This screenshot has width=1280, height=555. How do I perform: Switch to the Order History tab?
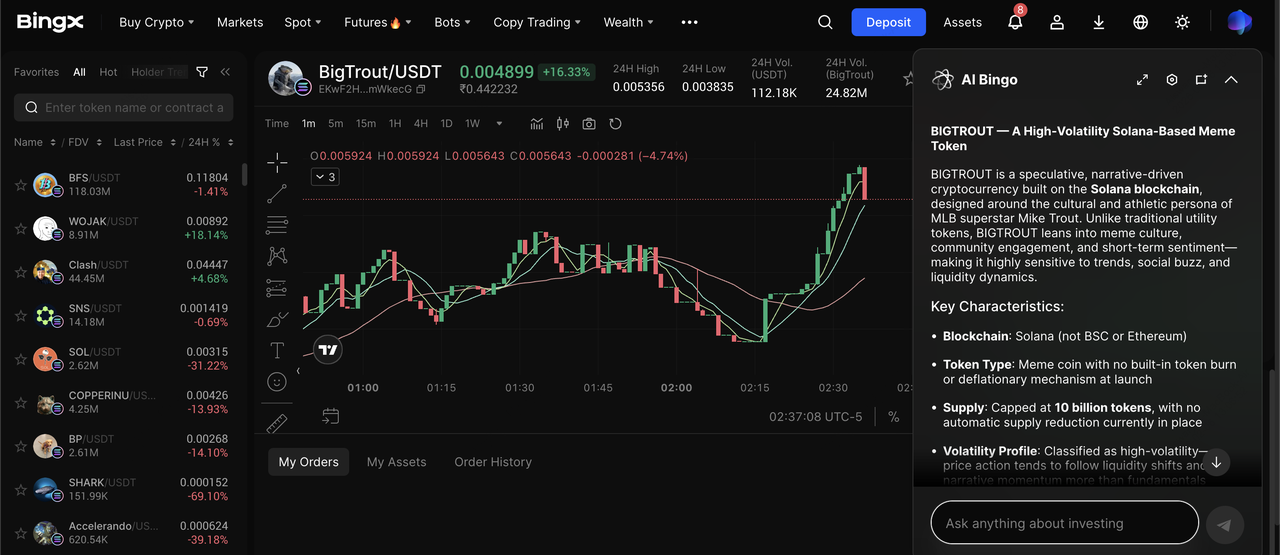click(492, 462)
